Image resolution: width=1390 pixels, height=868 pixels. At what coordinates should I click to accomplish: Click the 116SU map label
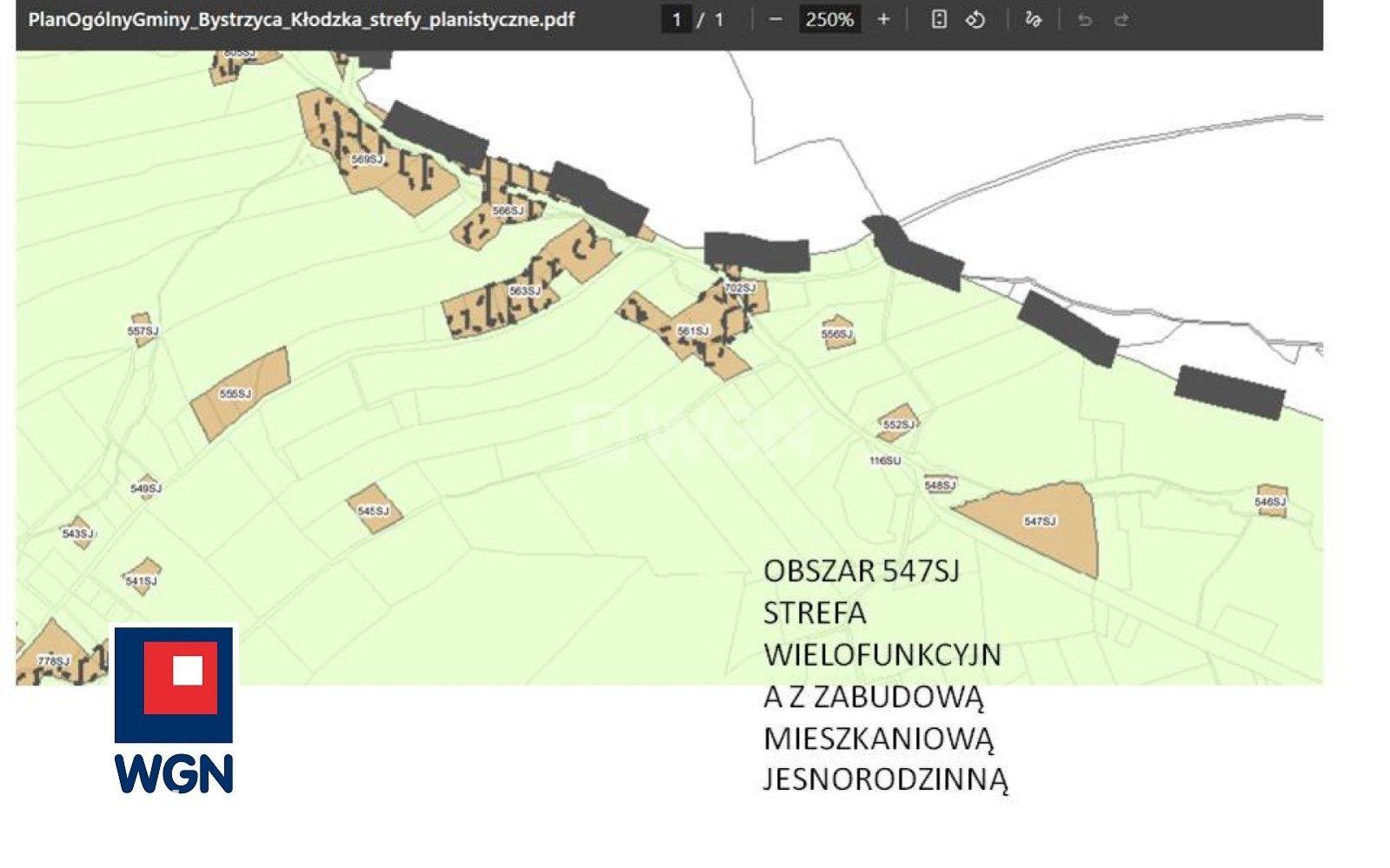[x=885, y=461]
